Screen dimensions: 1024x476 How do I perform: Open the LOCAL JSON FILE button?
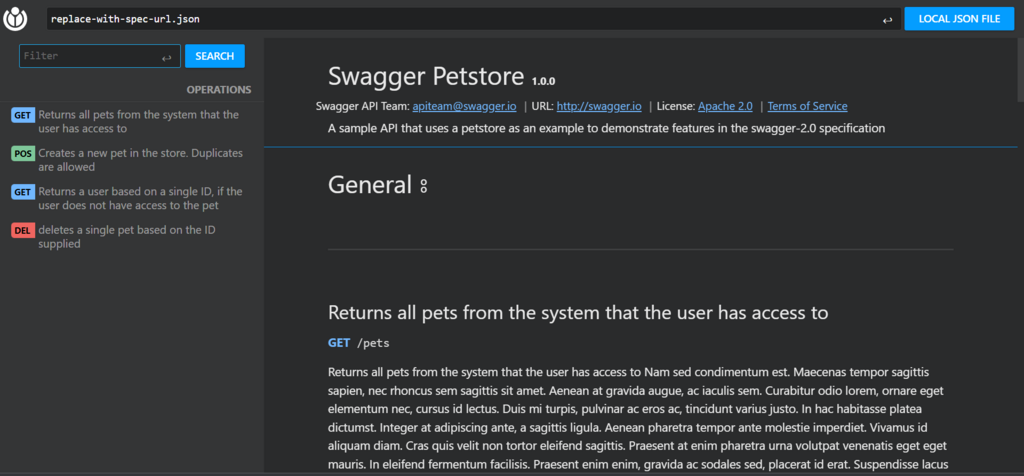(959, 19)
